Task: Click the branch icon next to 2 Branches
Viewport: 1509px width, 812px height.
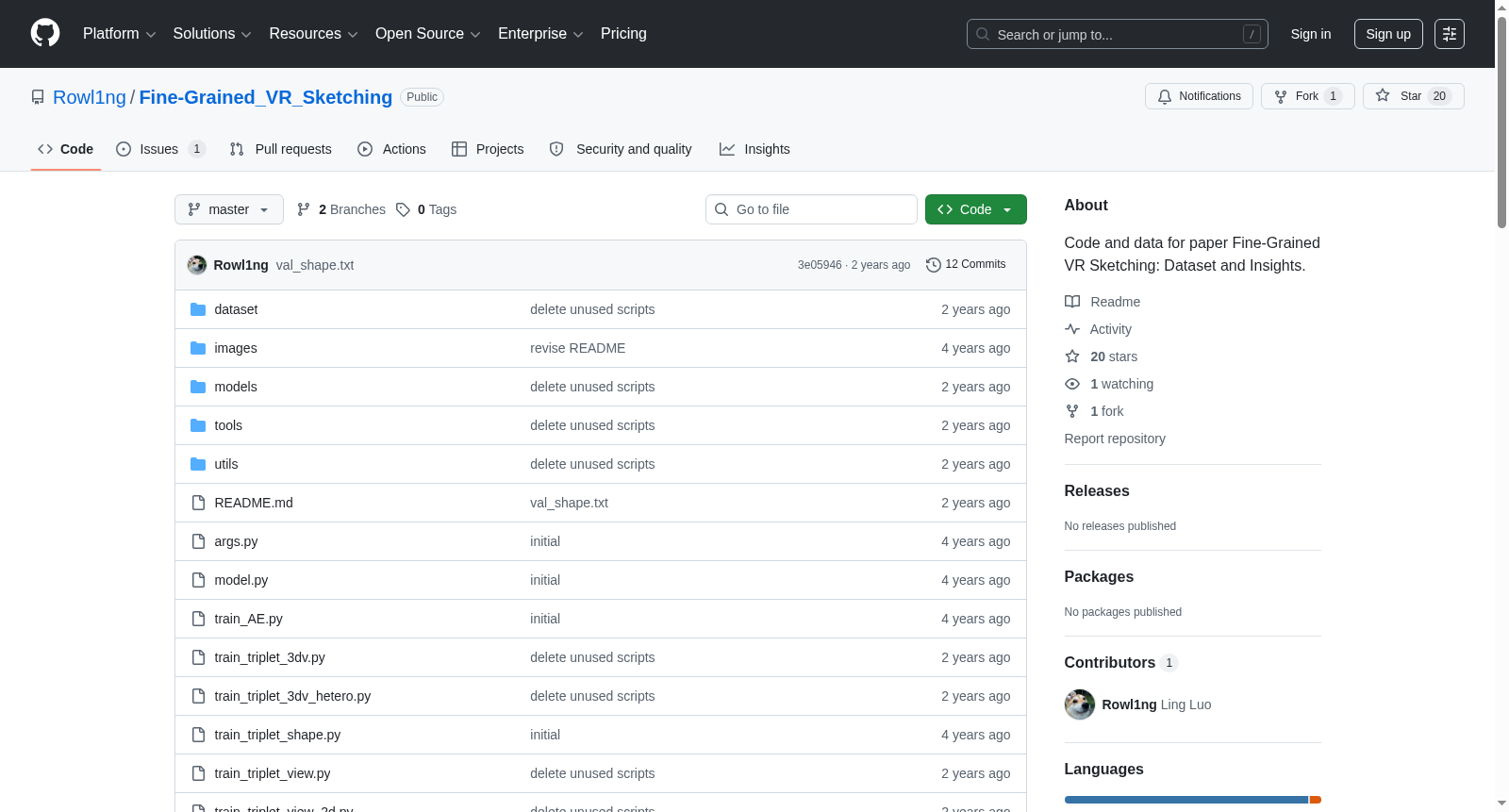Action: [304, 209]
